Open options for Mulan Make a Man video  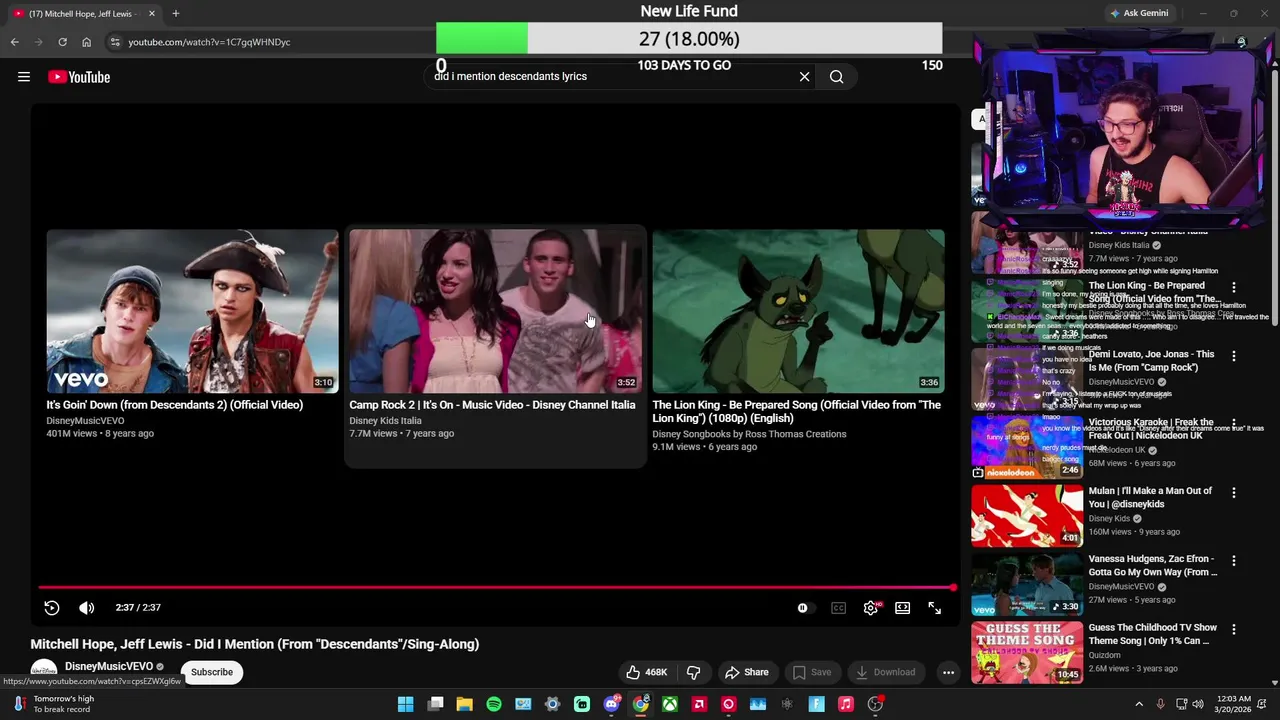pos(1233,493)
